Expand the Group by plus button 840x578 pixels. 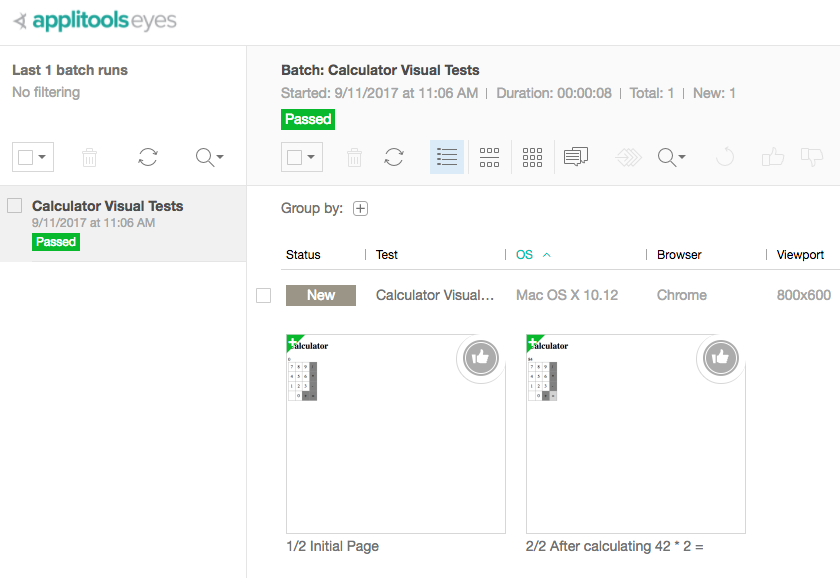pyautogui.click(x=361, y=209)
